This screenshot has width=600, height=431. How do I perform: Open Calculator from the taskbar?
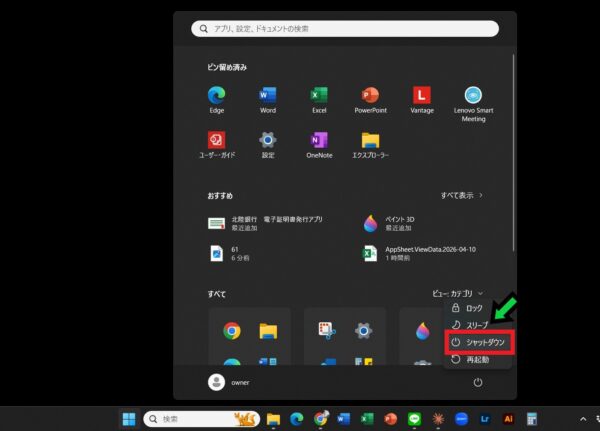pyautogui.click(x=532, y=419)
